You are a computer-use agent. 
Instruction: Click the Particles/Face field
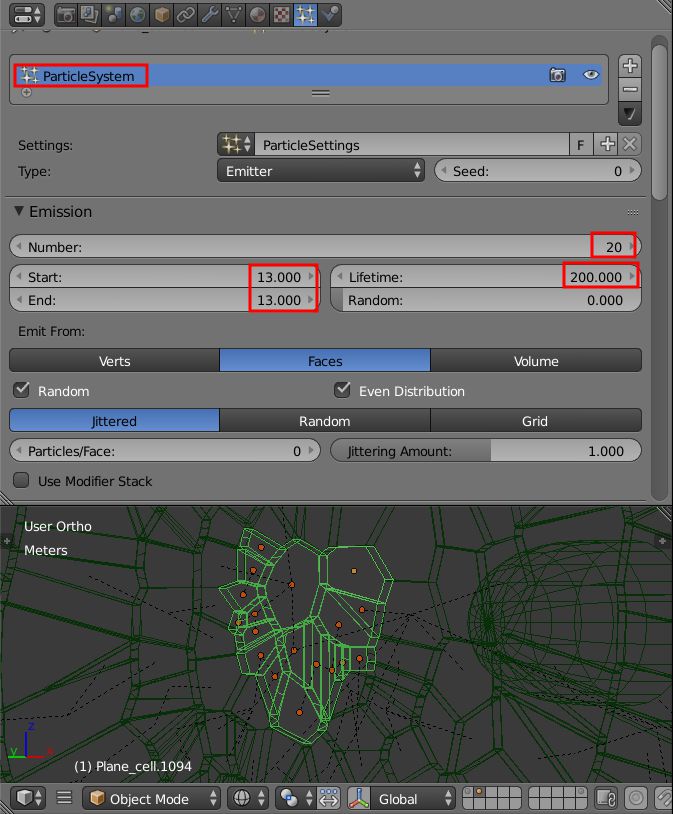[165, 451]
